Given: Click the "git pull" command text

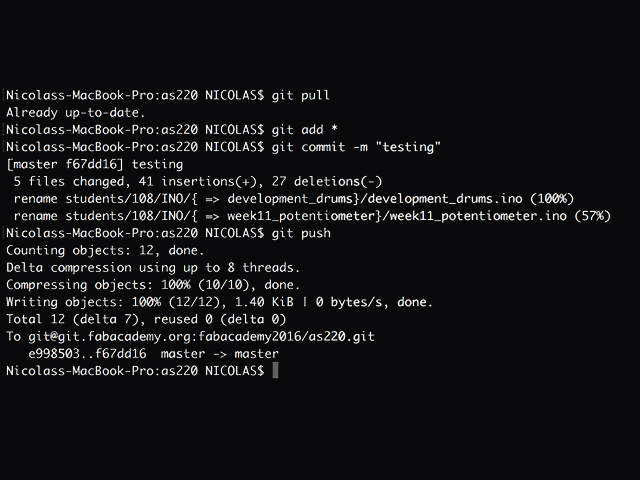Looking at the screenshot, I should (x=299, y=95).
